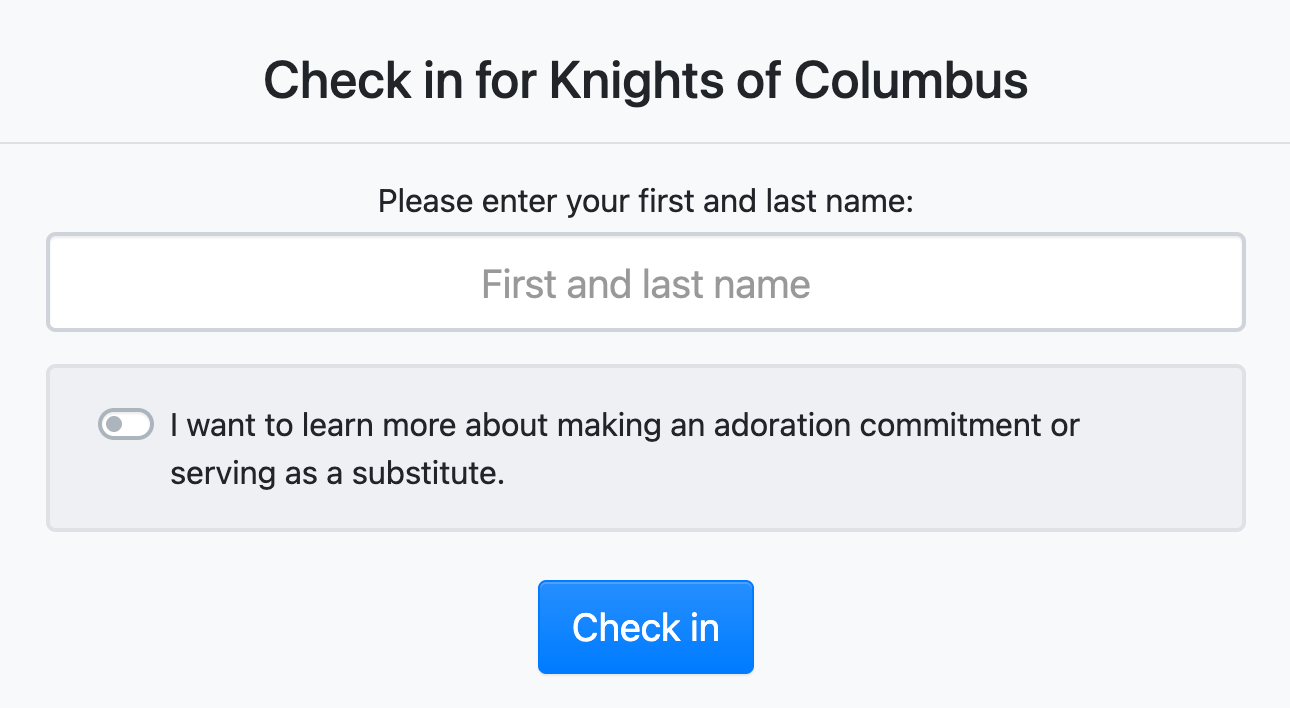Place cursor in the name entry box
The height and width of the screenshot is (708, 1290).
(645, 283)
